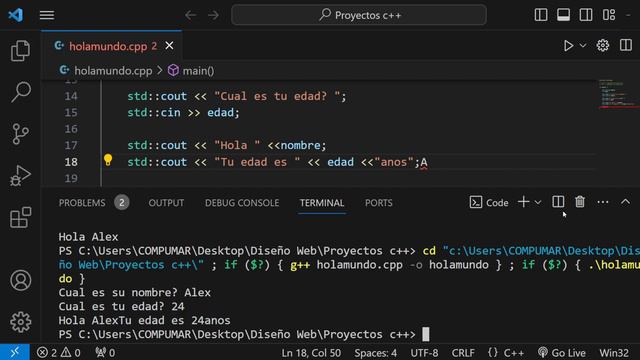This screenshot has width=640, height=360.
Task: Open terminal more actions ellipsis
Action: (602, 202)
